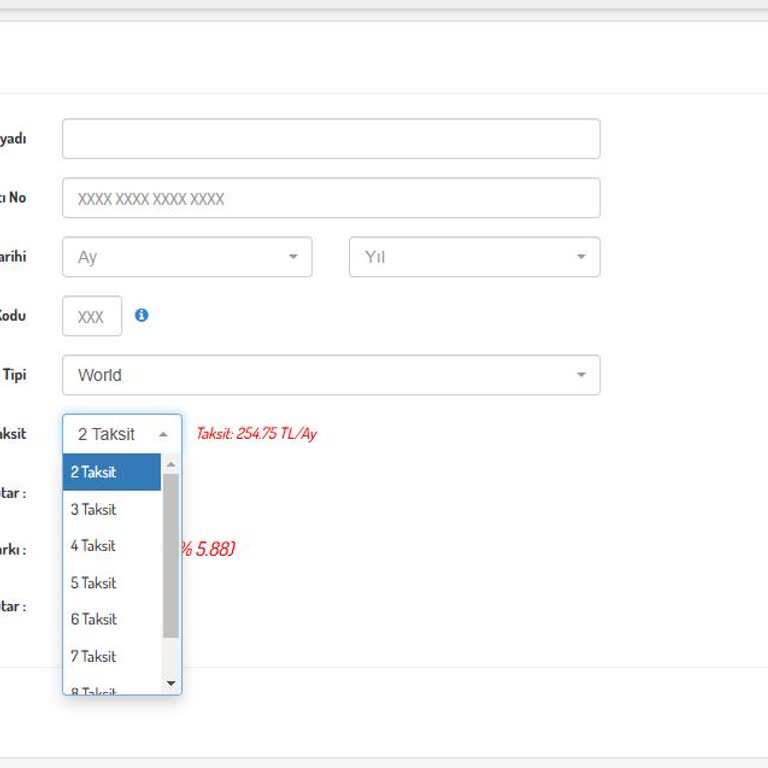Open the Yıl year dropdown

(474, 257)
